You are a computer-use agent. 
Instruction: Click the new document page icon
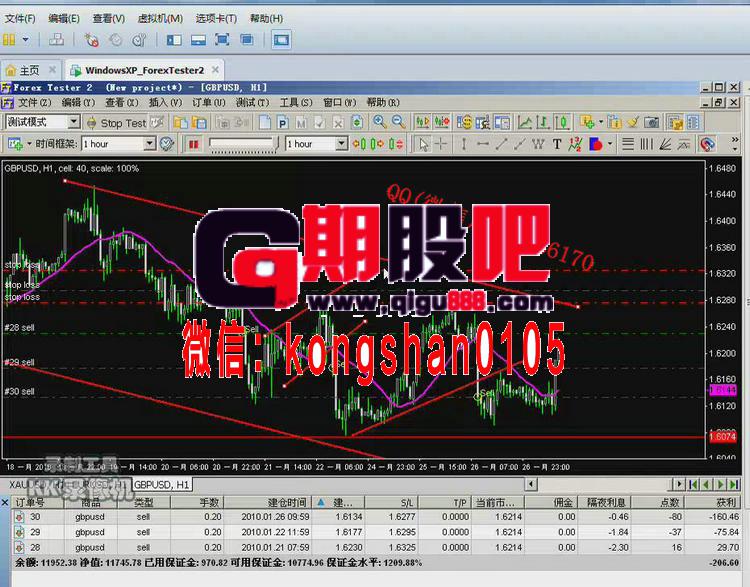265,122
